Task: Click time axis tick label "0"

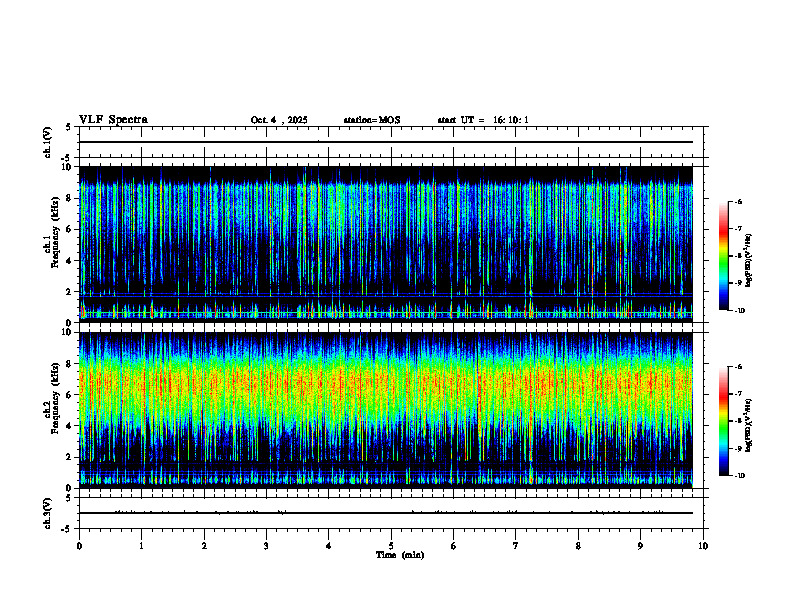Action: [x=79, y=546]
